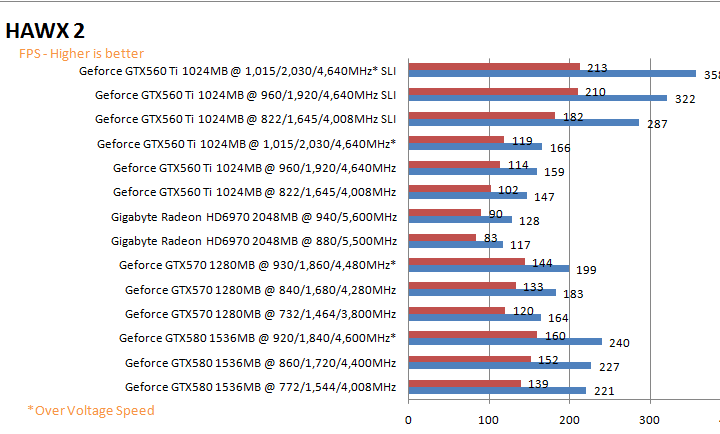The height and width of the screenshot is (434, 720).
Task: Click the red bar valued 152
Action: click(470, 359)
